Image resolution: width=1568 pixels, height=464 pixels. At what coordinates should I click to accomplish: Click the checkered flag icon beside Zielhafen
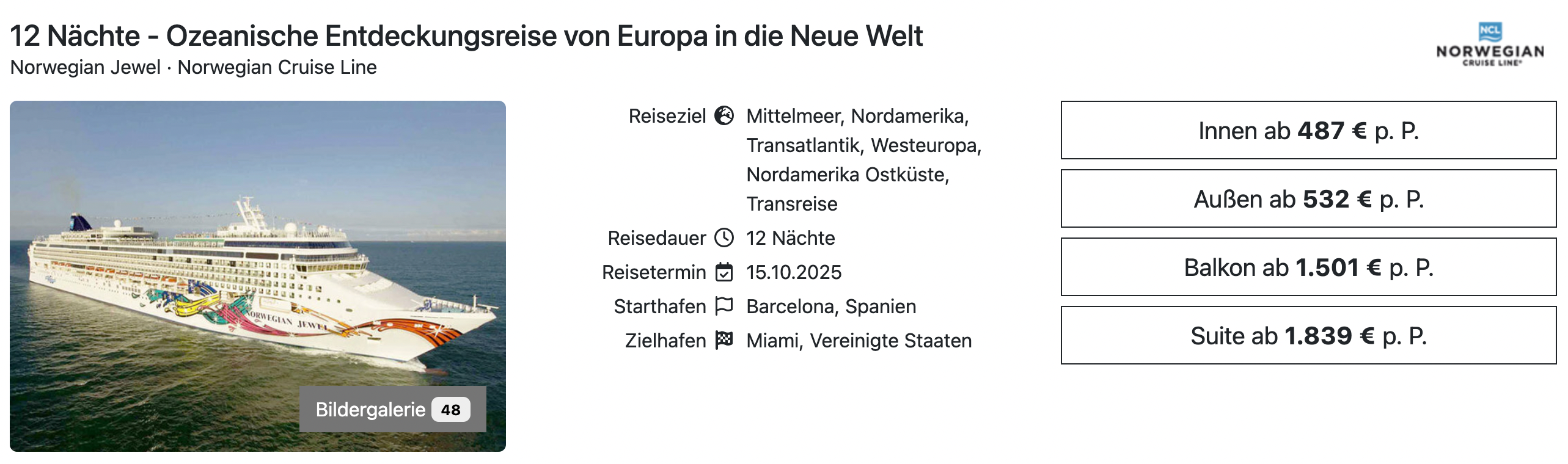pyautogui.click(x=724, y=339)
